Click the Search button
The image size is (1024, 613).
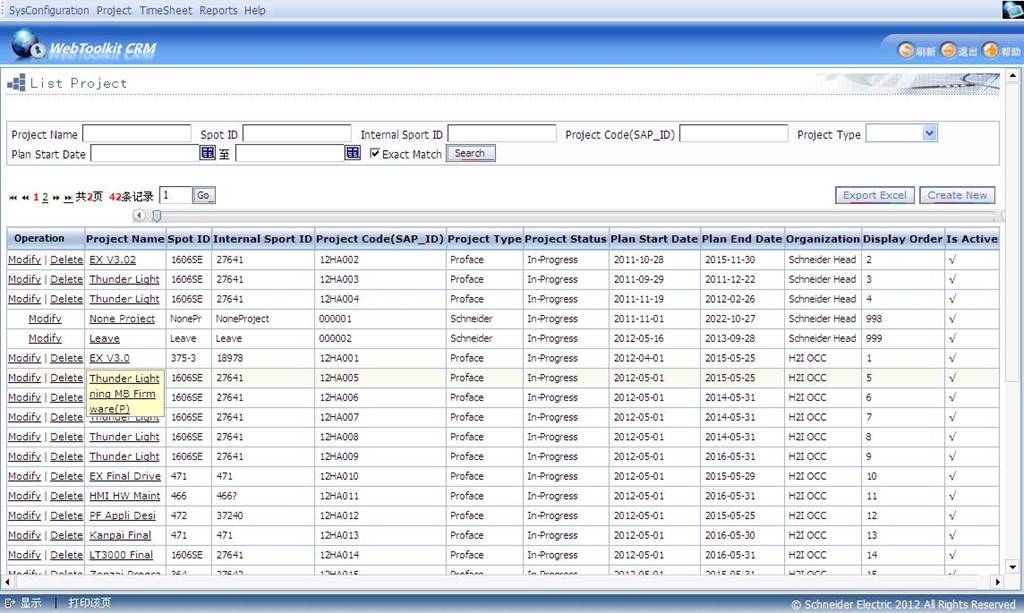[x=470, y=153]
